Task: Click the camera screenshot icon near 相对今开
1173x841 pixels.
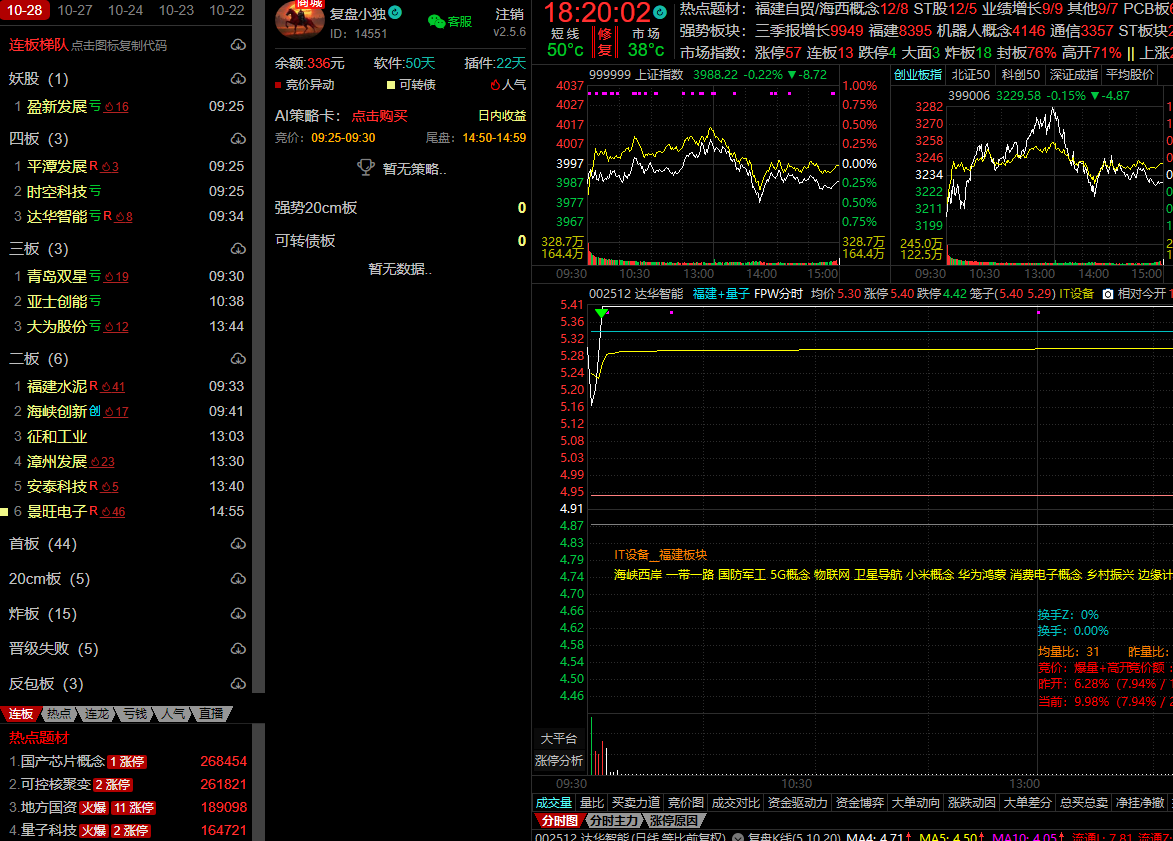Action: point(1107,294)
